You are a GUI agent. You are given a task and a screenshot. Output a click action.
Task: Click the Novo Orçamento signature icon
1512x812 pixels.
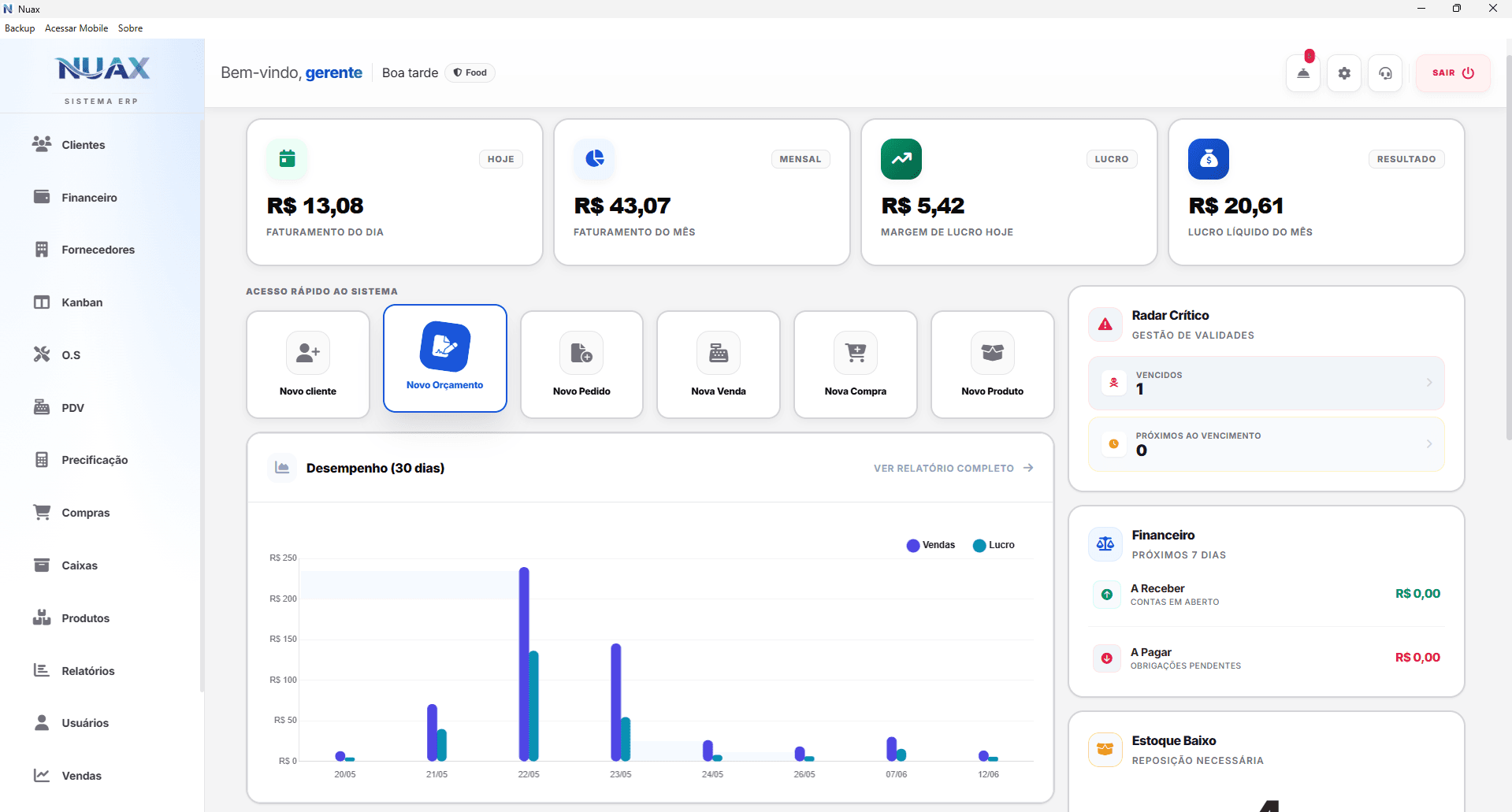[x=445, y=347]
